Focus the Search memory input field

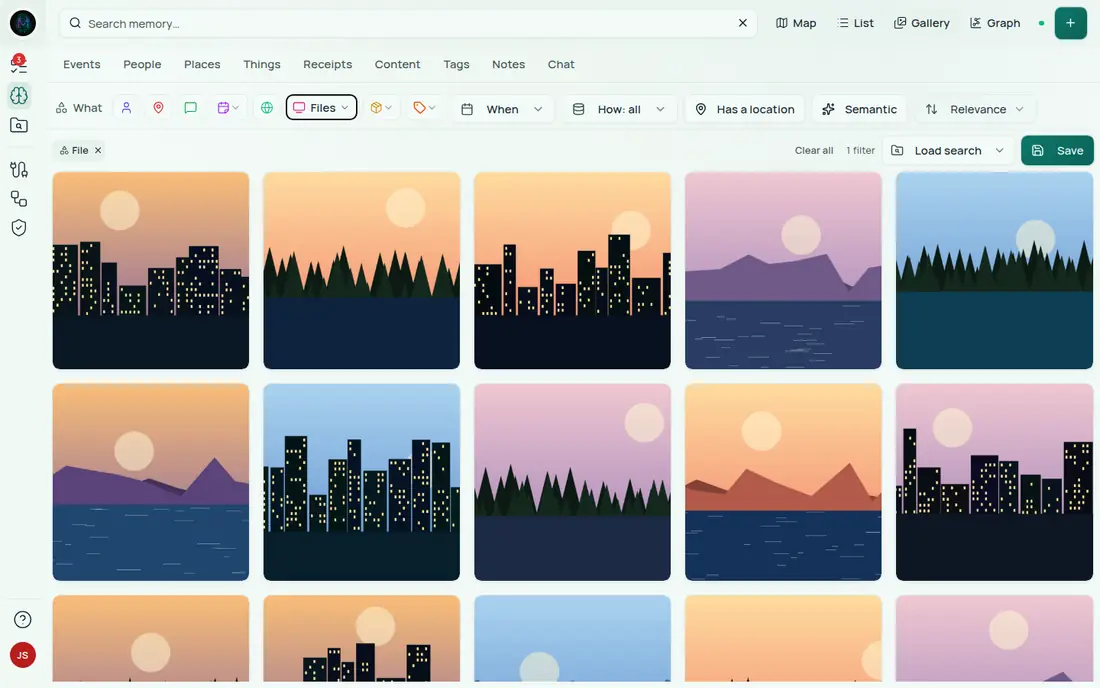[407, 23]
